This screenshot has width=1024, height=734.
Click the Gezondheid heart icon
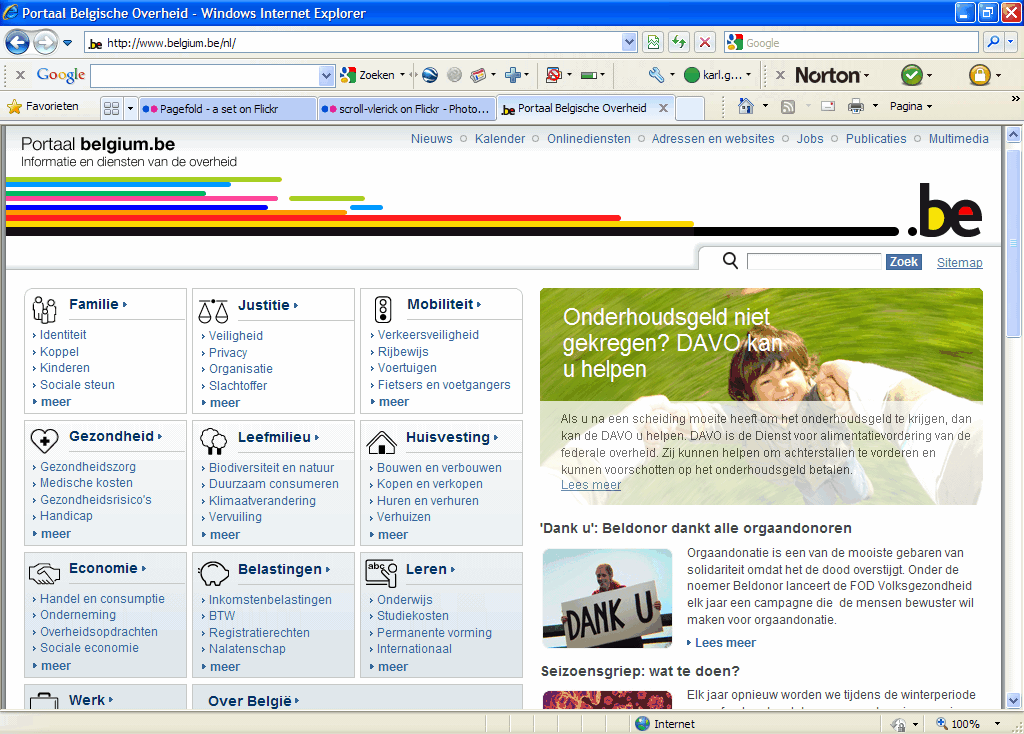coord(44,441)
